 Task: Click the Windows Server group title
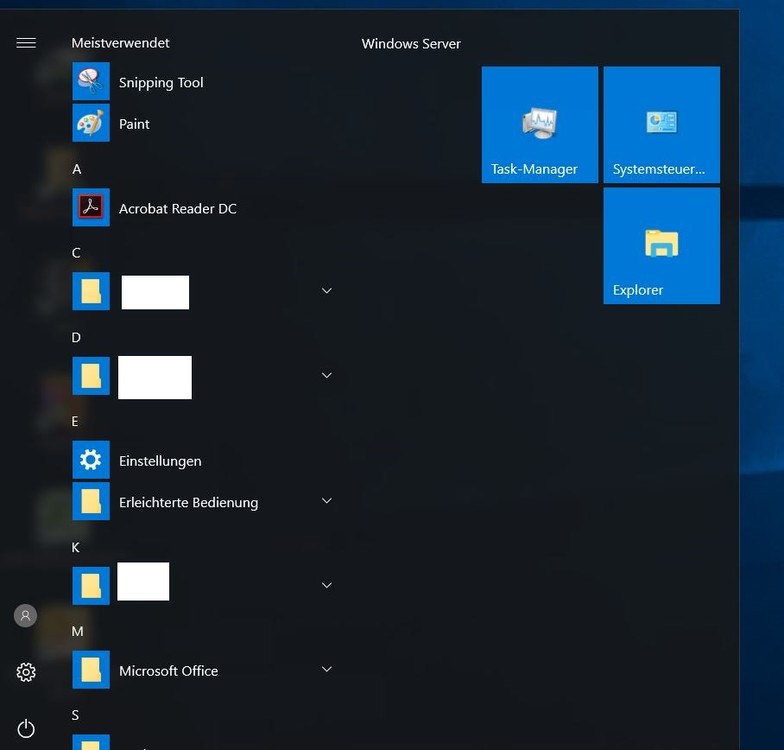(x=411, y=44)
